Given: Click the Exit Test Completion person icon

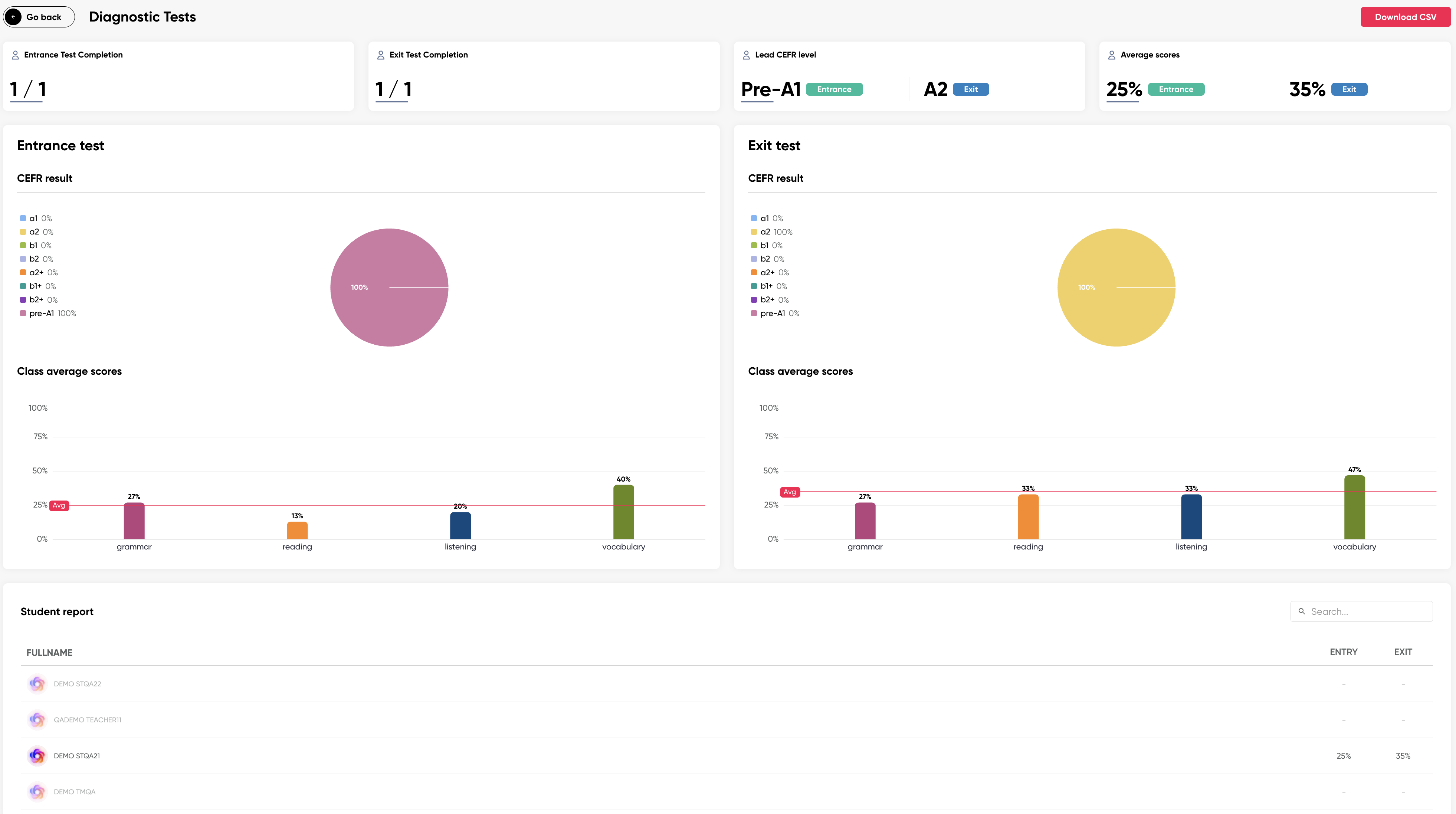Looking at the screenshot, I should point(380,55).
